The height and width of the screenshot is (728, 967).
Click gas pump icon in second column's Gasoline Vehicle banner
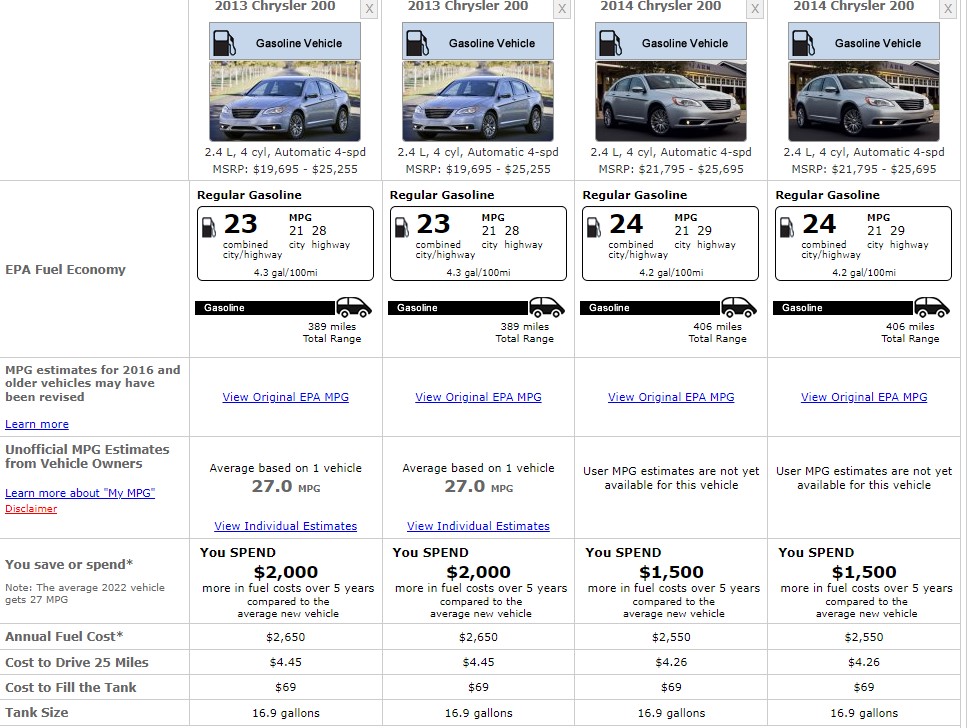coord(417,43)
